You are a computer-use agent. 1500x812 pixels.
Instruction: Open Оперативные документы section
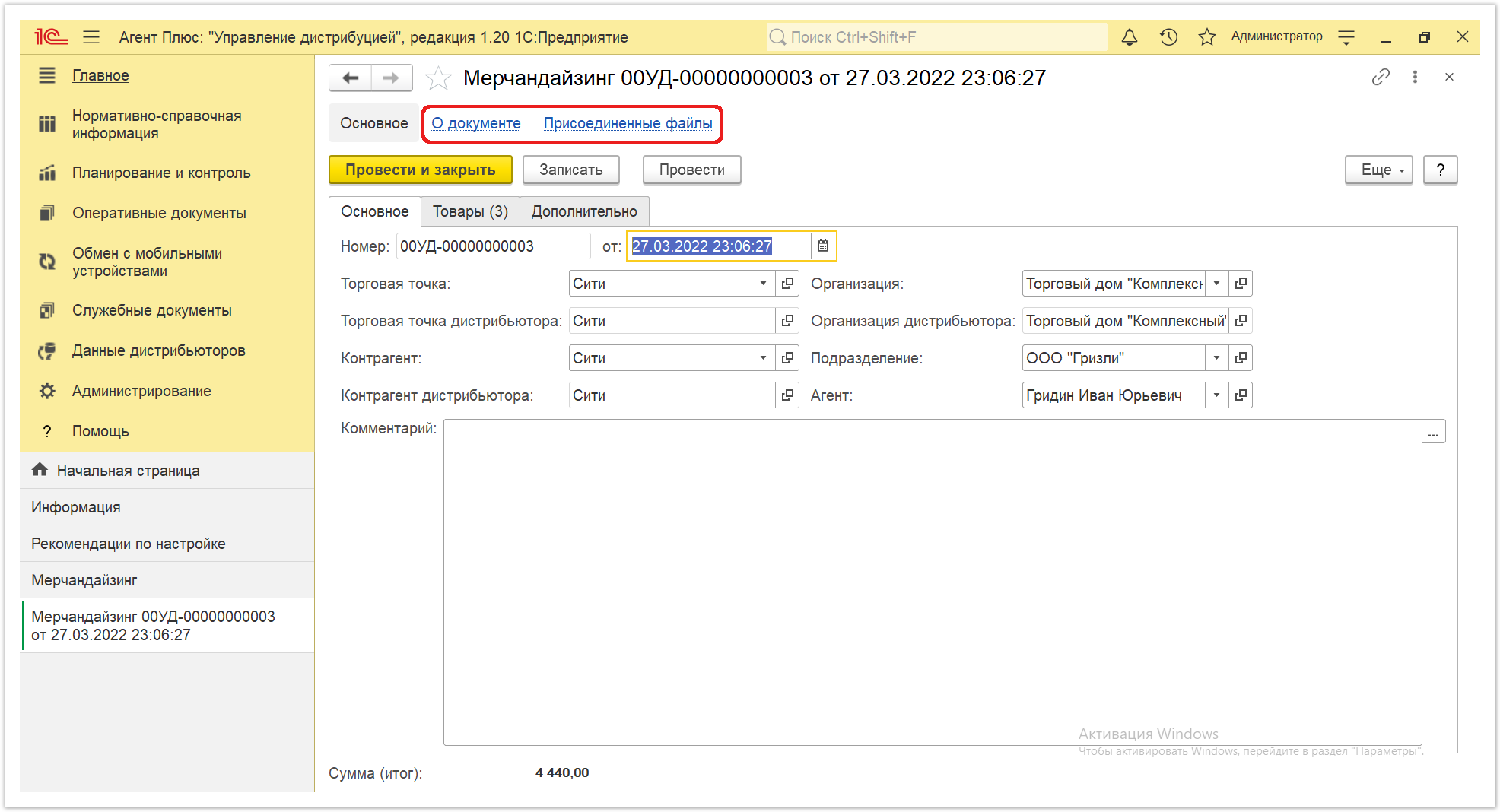pos(159,213)
